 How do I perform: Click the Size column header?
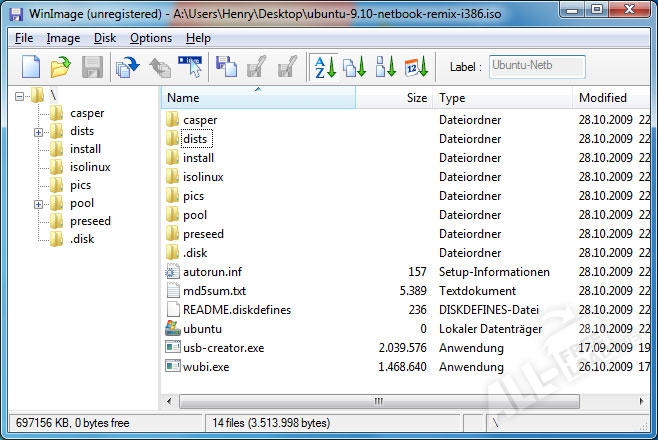click(x=417, y=98)
